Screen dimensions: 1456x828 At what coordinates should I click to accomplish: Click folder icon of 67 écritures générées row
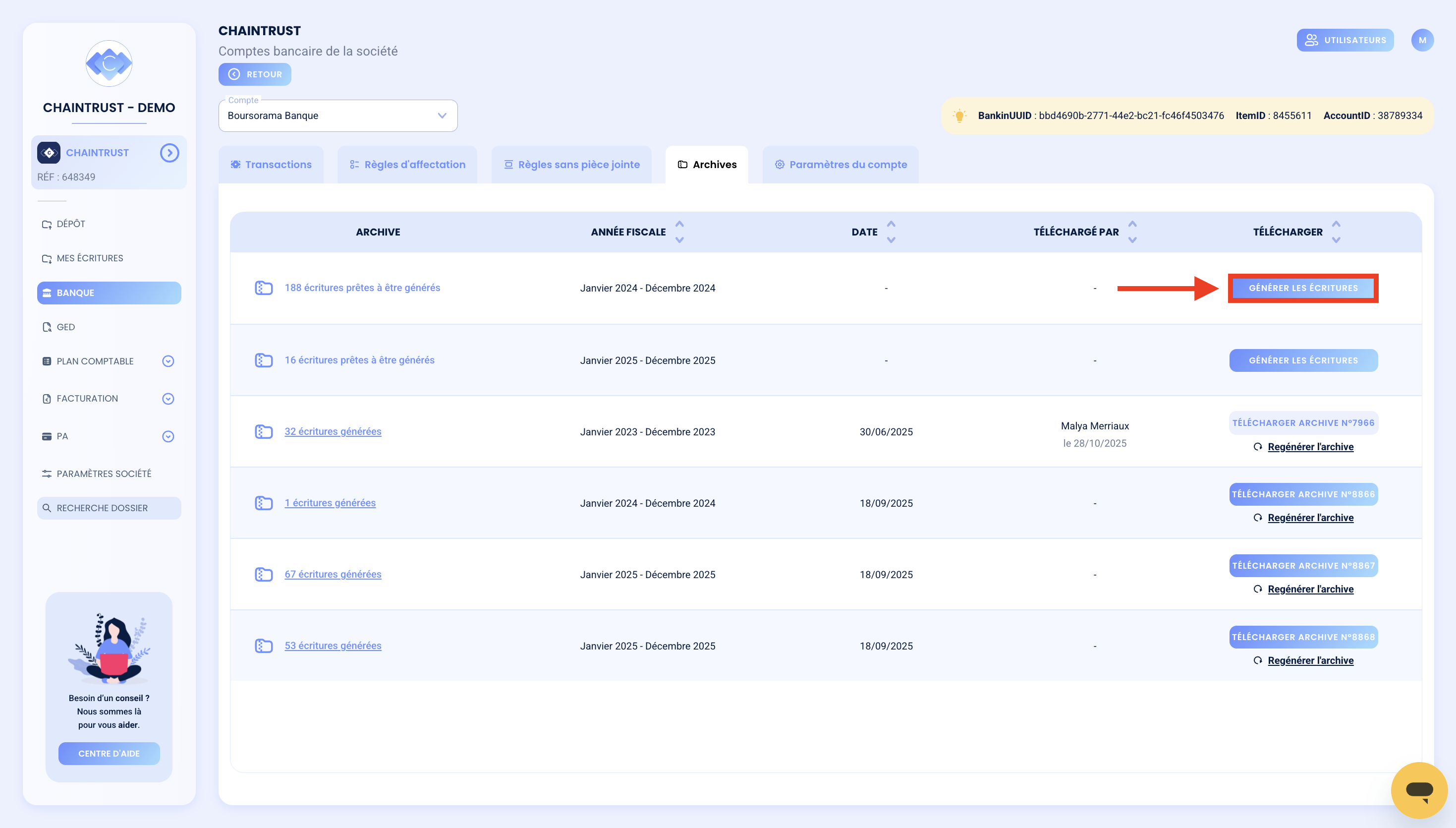(264, 574)
